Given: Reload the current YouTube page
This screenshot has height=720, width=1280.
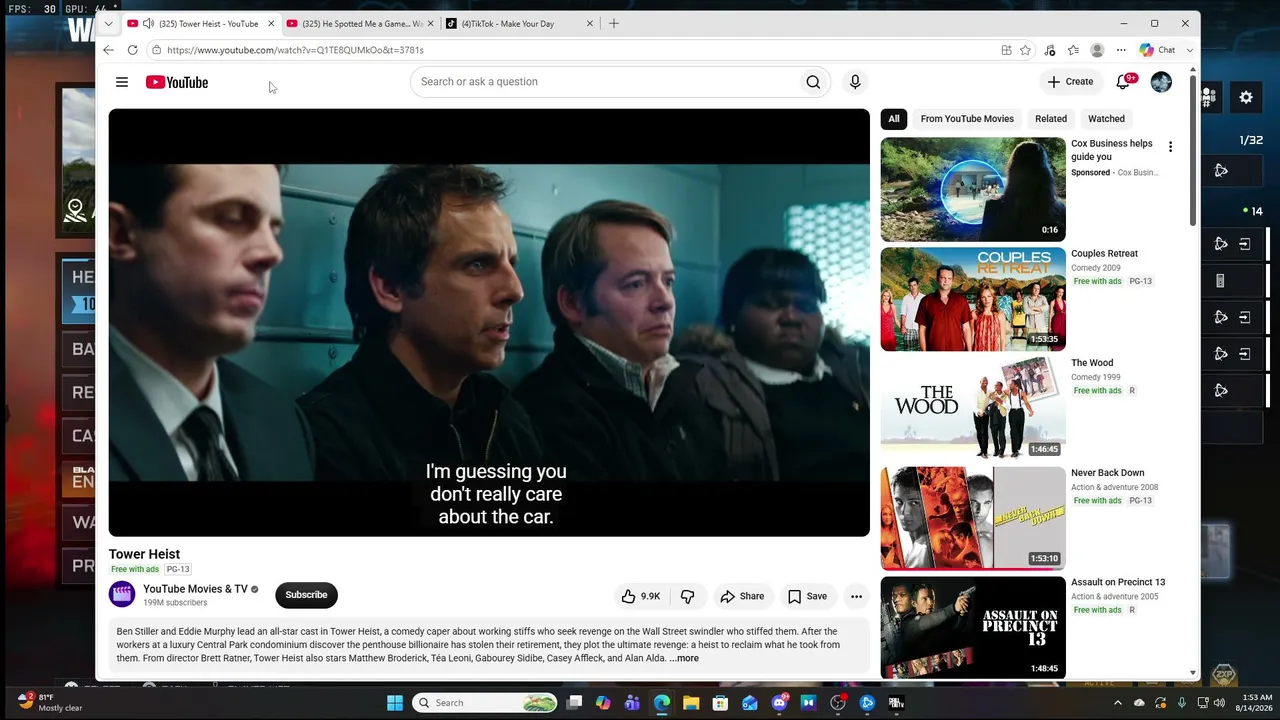Looking at the screenshot, I should pos(132,50).
